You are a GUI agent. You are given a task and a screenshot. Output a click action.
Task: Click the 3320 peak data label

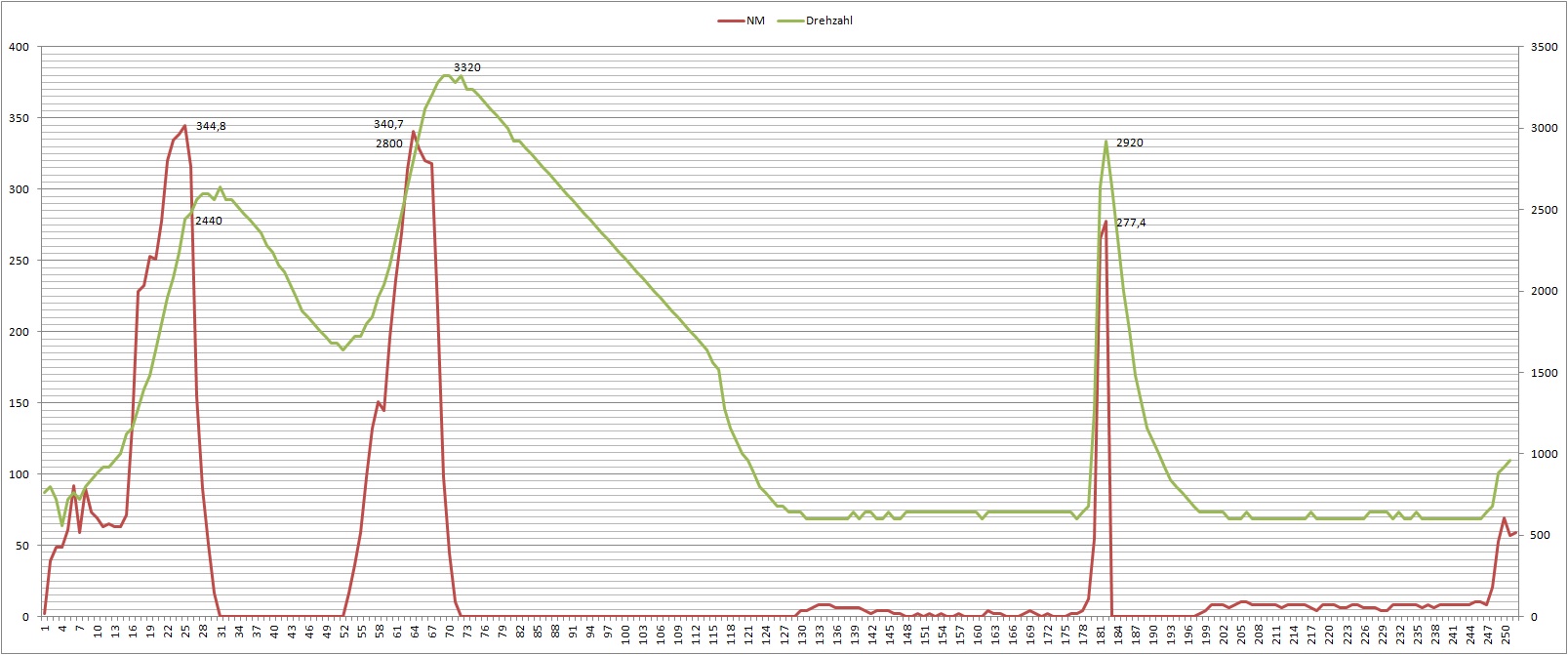click(467, 67)
